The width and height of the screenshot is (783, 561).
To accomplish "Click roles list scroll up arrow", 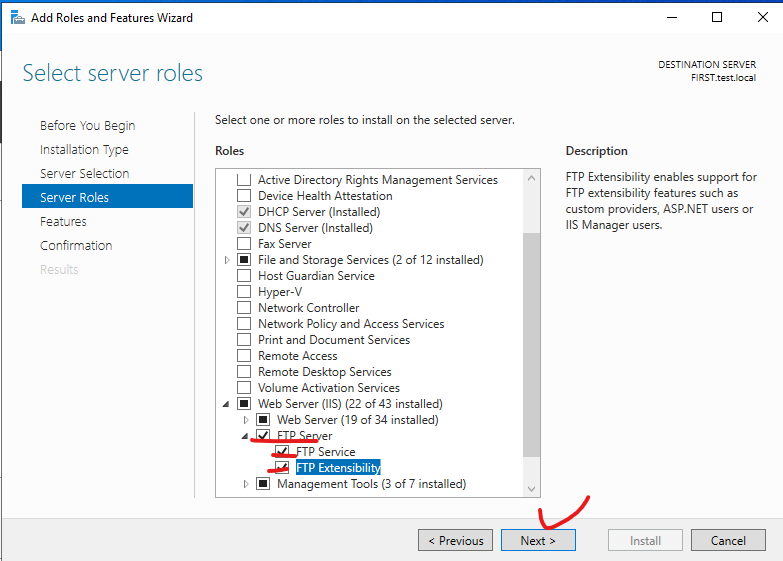I will 531,178.
